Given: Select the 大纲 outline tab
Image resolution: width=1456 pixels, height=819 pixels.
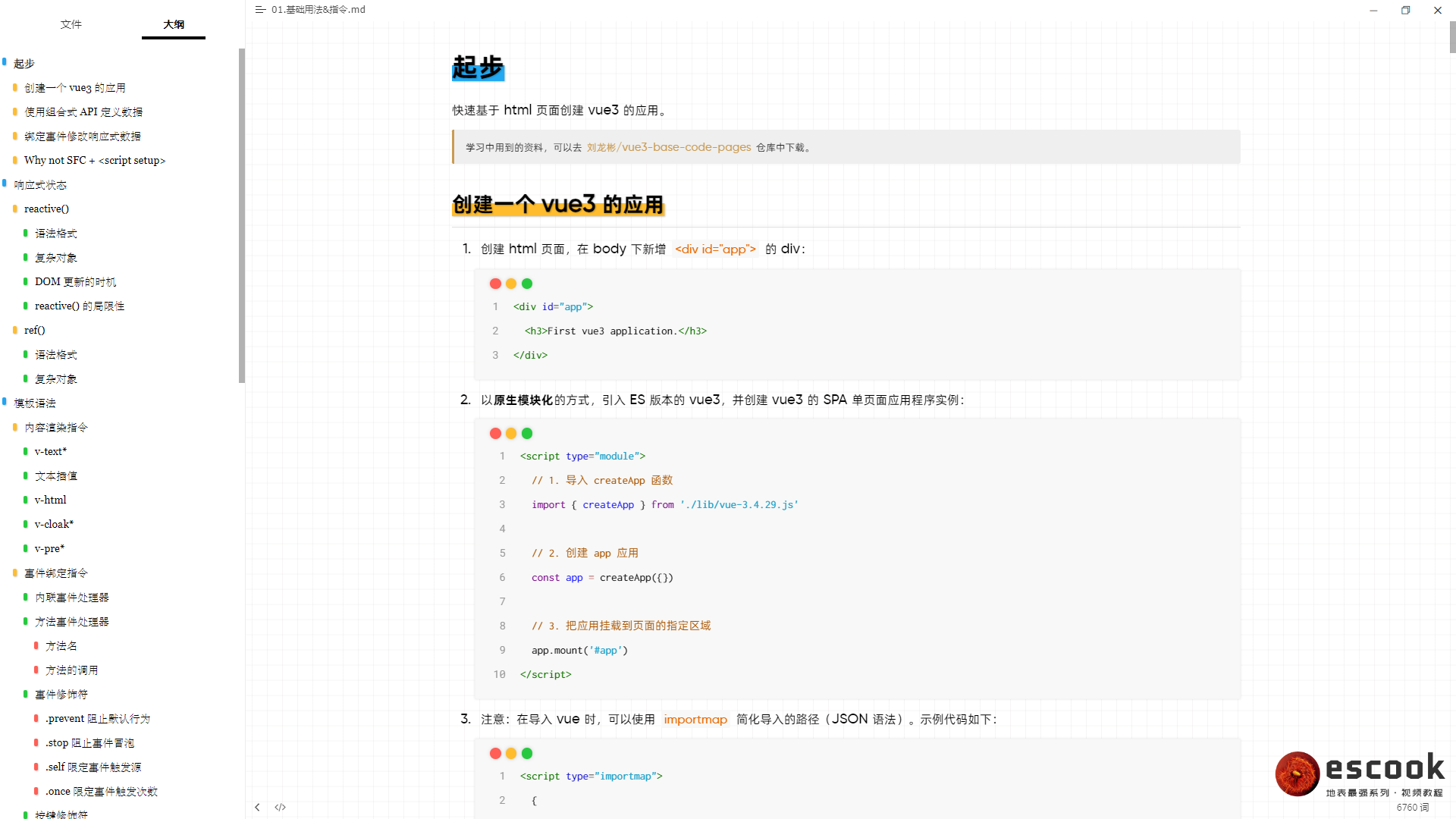Looking at the screenshot, I should [174, 24].
